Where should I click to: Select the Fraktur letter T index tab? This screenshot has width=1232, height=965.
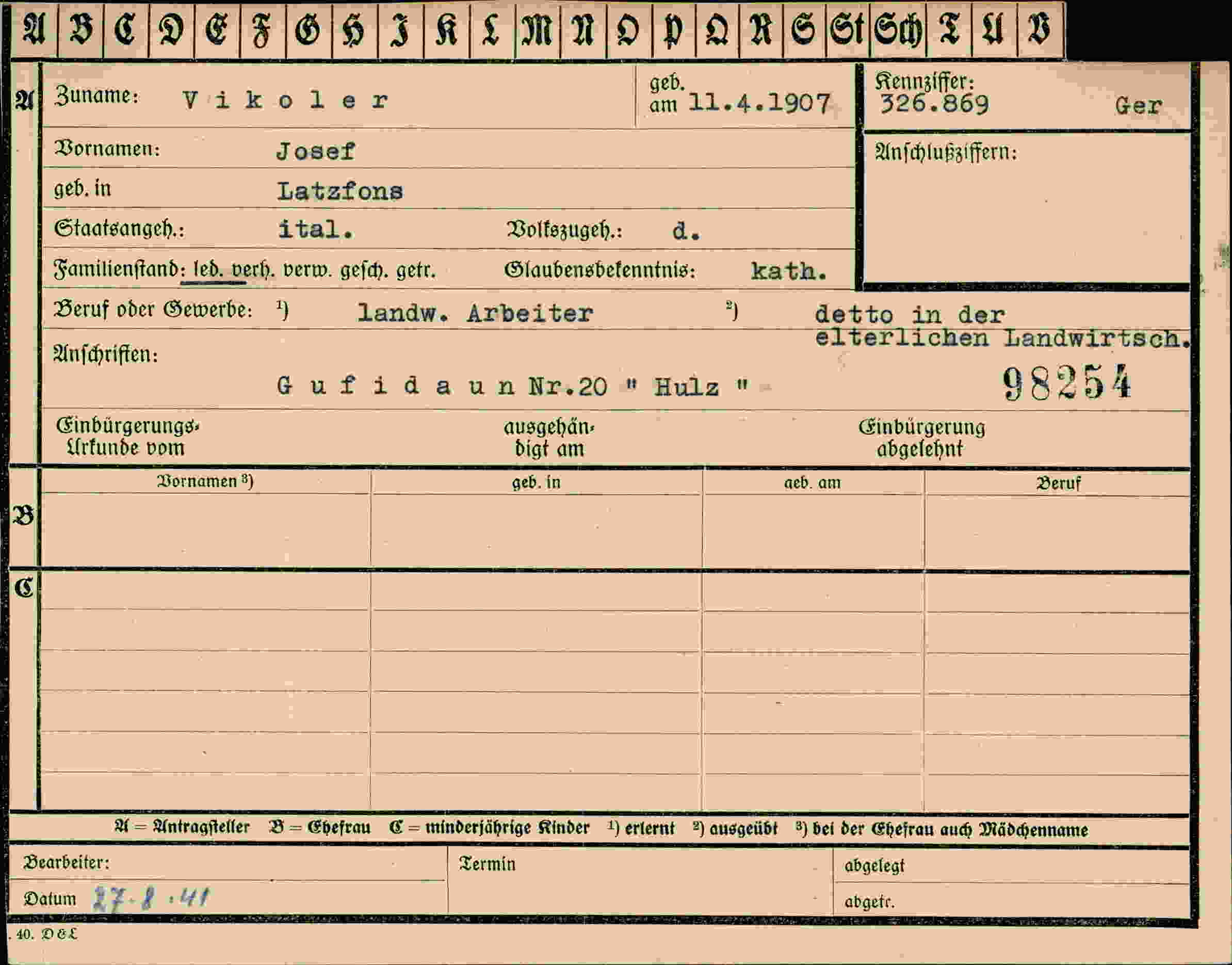(949, 30)
